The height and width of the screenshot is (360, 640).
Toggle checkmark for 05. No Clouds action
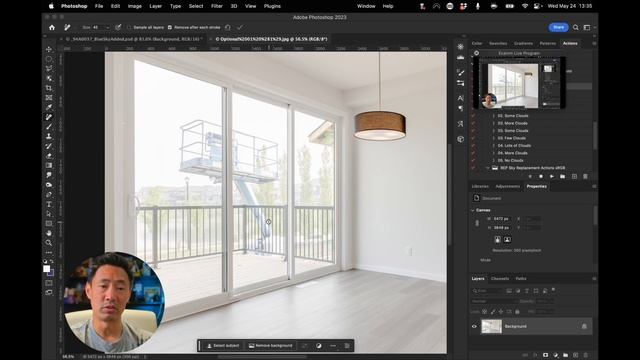click(x=473, y=160)
